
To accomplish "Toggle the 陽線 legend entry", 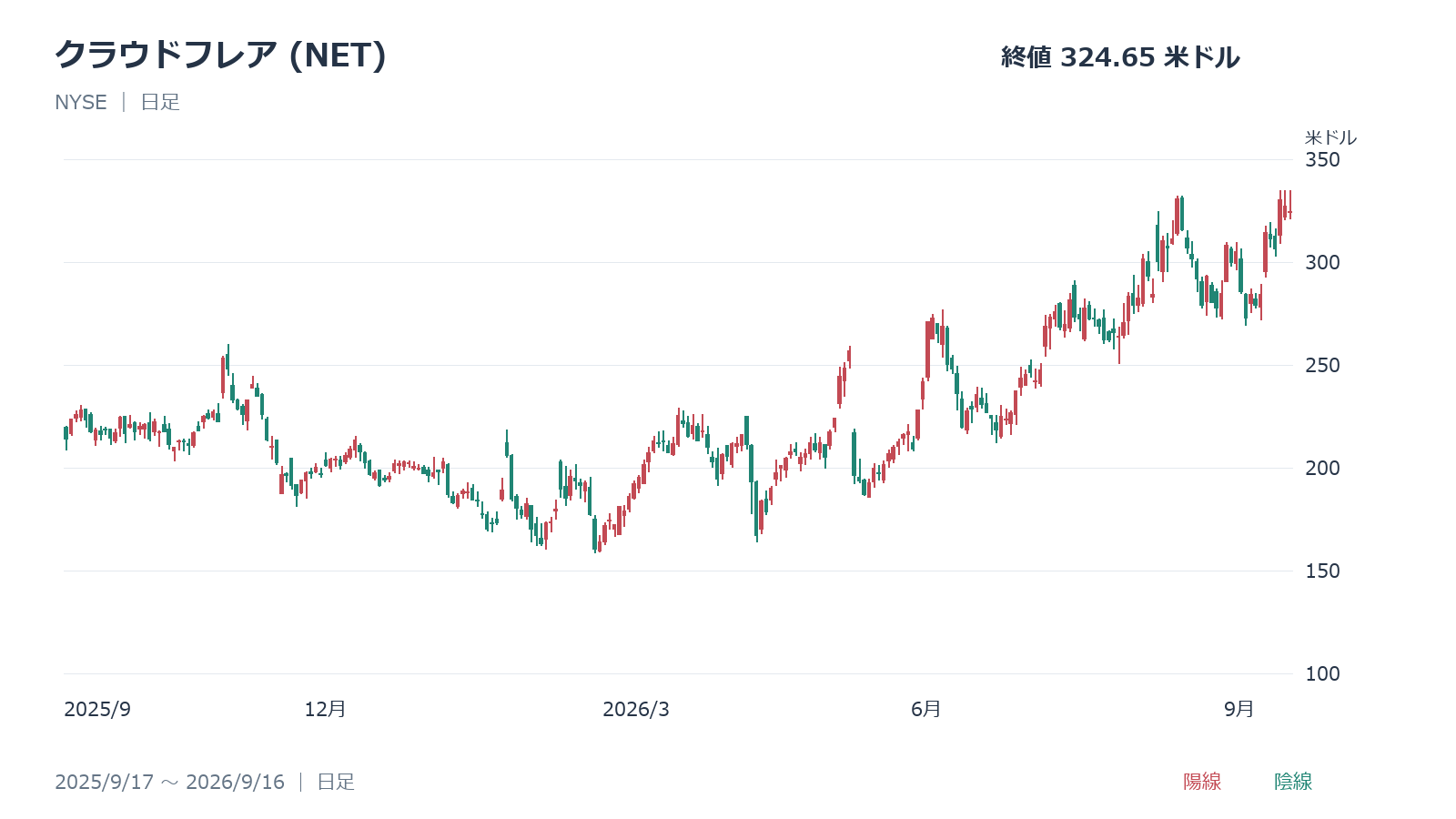I will 1202,782.
